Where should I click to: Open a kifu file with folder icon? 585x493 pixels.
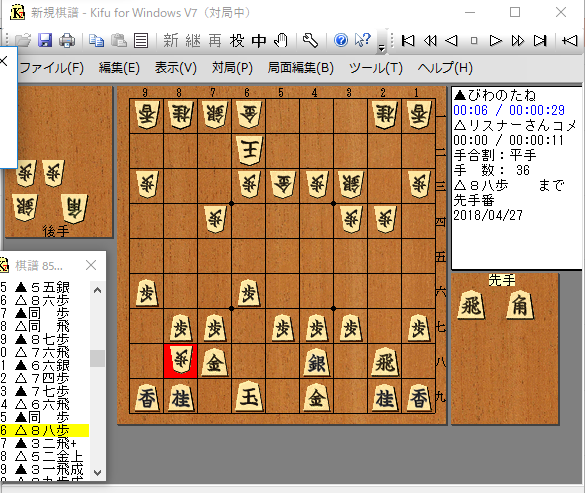23,40
